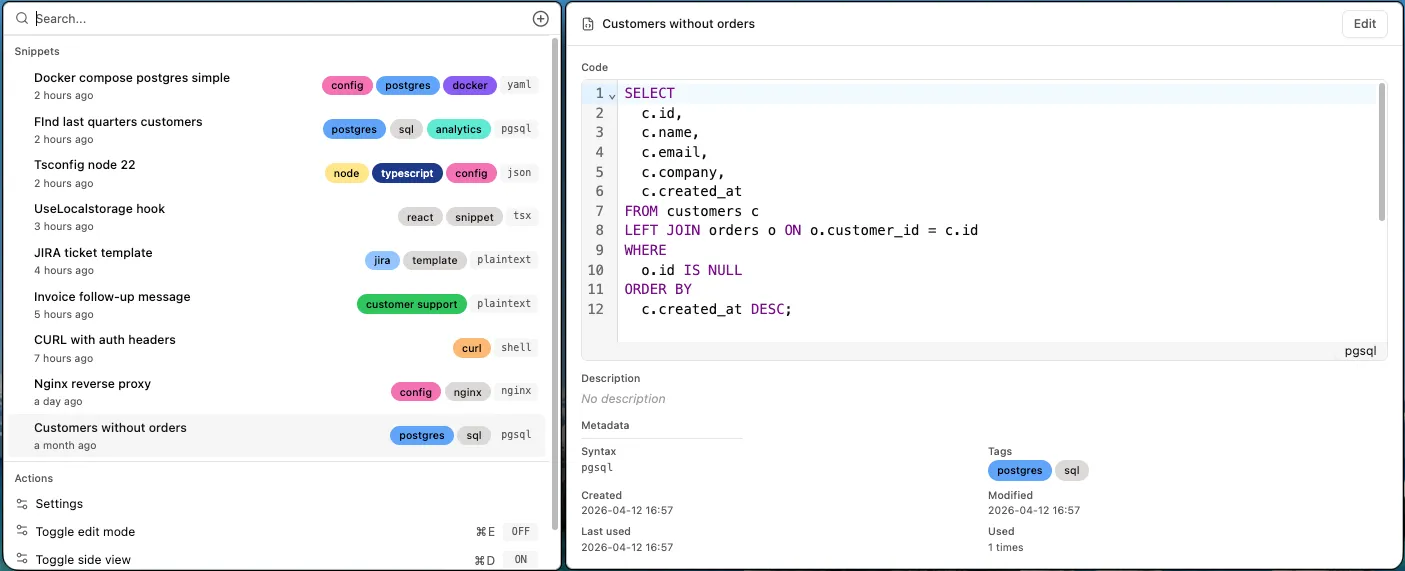Click the snippet list scrollbar

(x=555, y=200)
